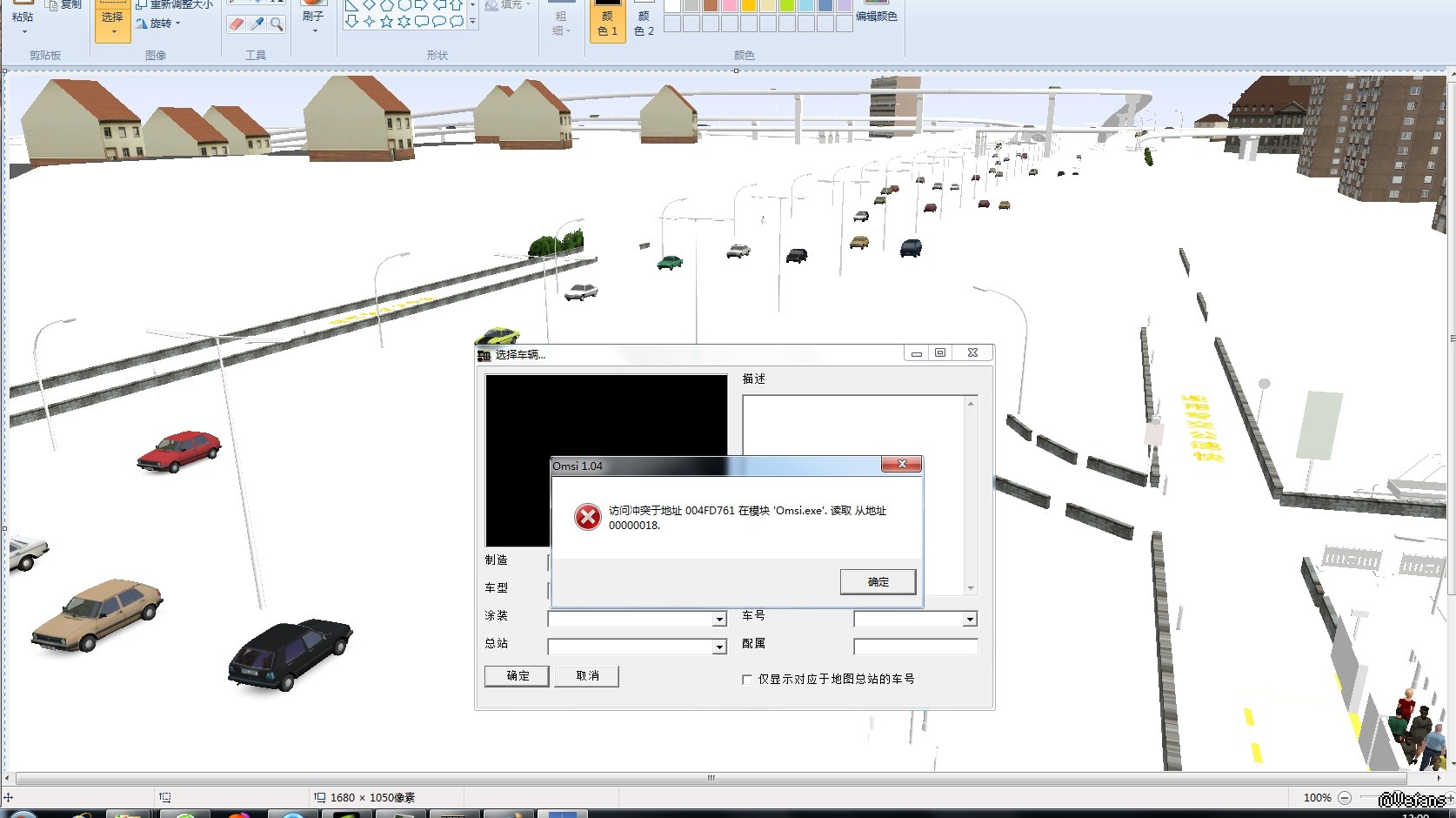Select the four-point star shape

tap(369, 22)
